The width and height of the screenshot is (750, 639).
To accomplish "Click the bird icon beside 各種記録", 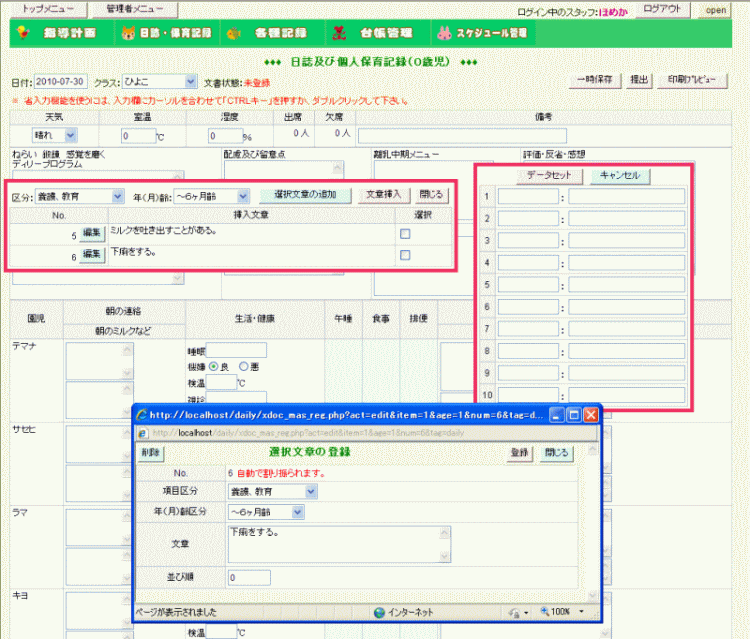I will pos(233,33).
